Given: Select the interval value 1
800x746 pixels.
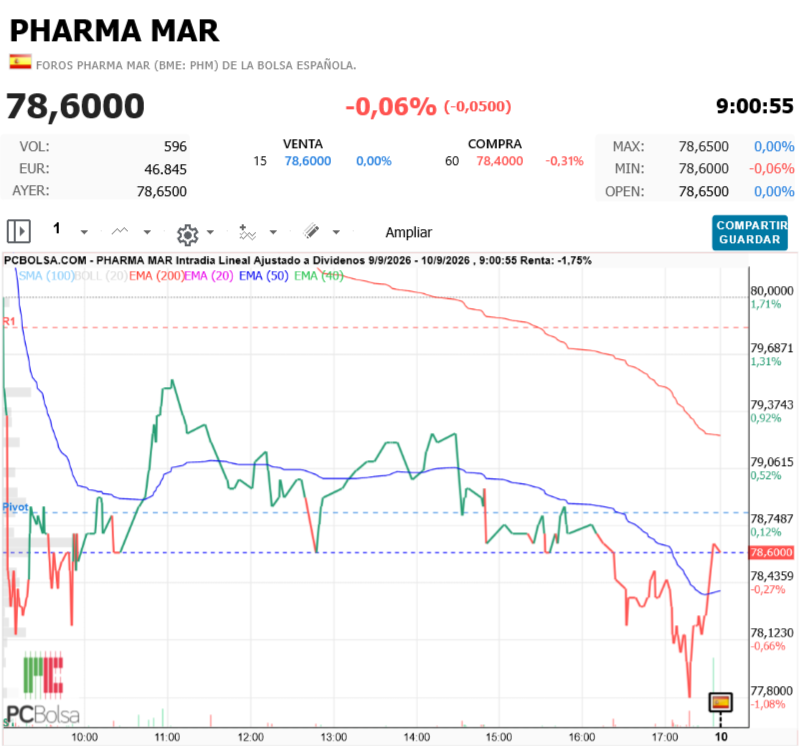Looking at the screenshot, I should coord(57,228).
